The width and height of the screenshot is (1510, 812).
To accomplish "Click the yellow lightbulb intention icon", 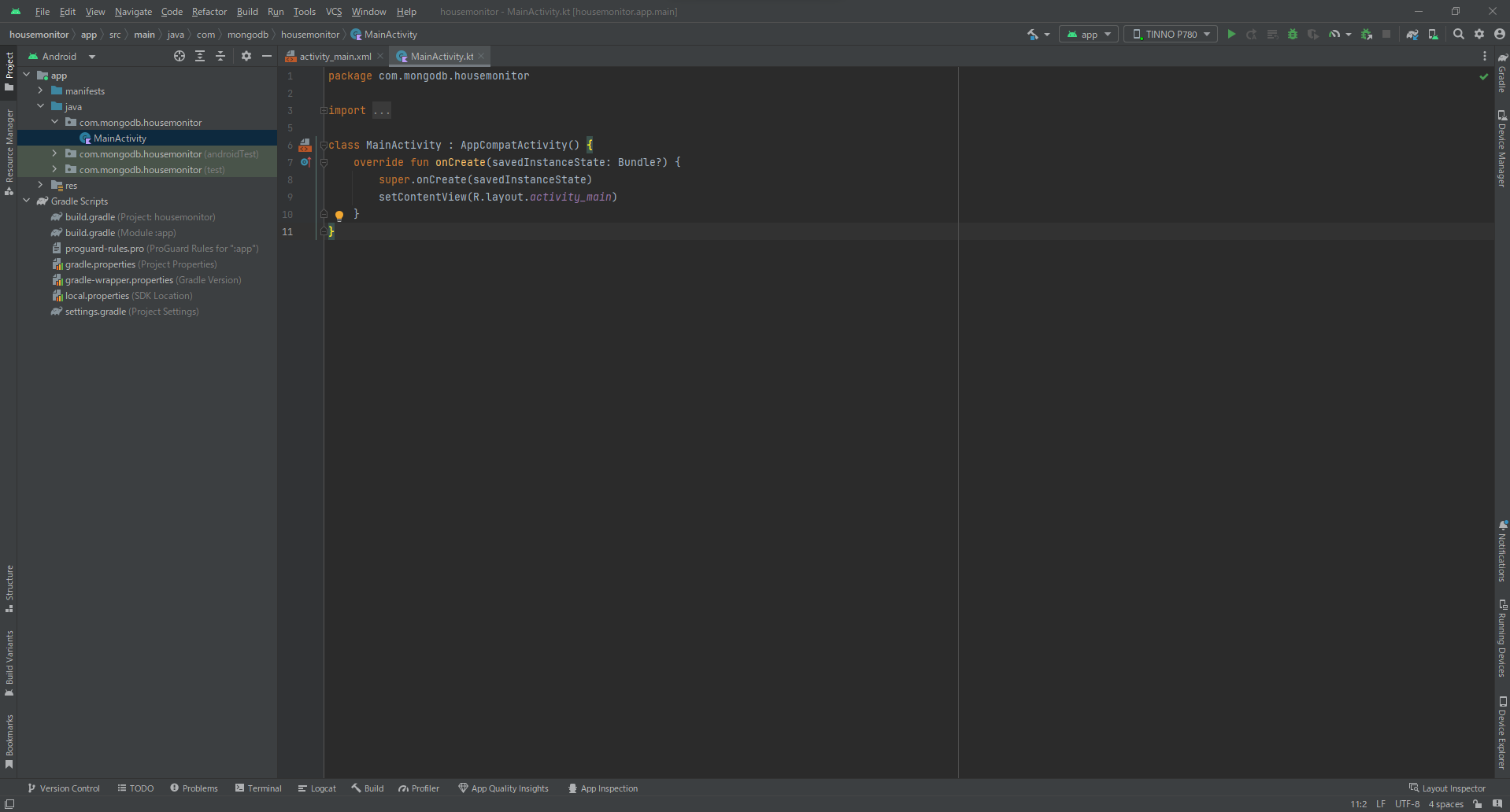I will pyautogui.click(x=339, y=215).
